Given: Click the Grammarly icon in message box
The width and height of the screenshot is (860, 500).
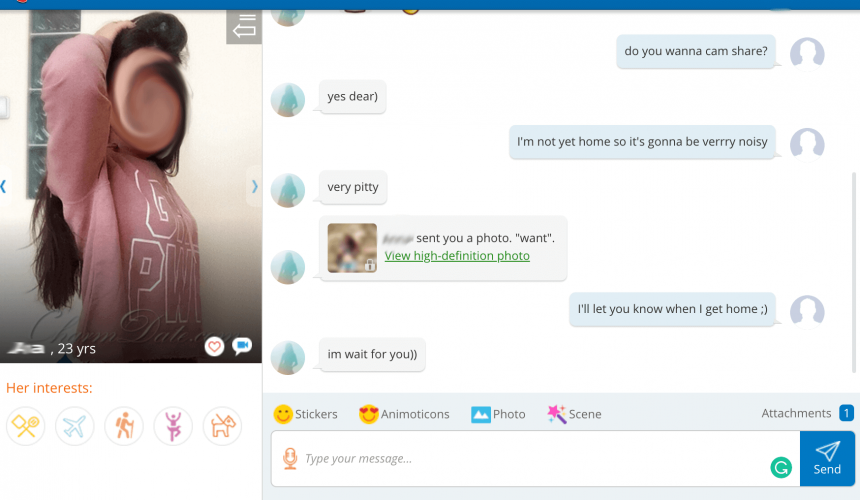Looking at the screenshot, I should [x=781, y=466].
